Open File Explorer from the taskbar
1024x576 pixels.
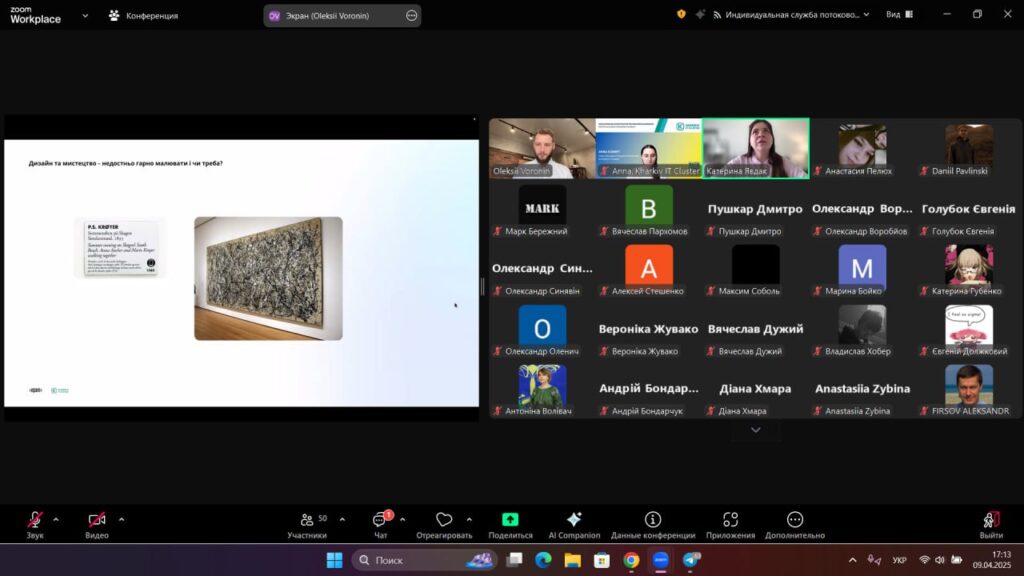573,560
